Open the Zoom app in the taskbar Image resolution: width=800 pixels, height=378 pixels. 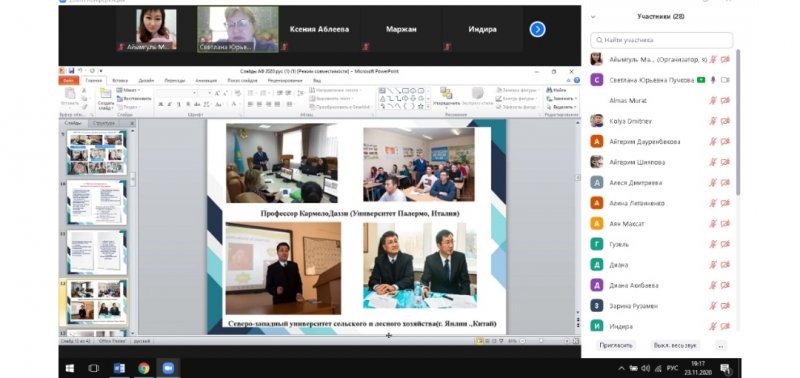168,368
